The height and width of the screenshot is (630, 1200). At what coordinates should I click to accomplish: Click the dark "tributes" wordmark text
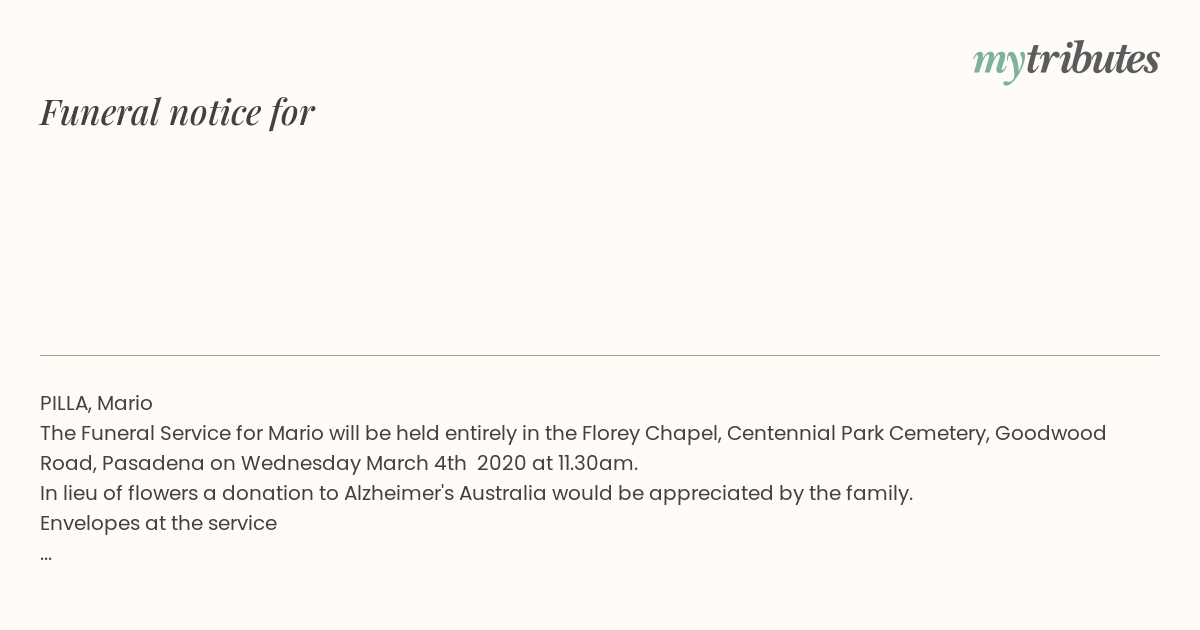[x=1093, y=58]
